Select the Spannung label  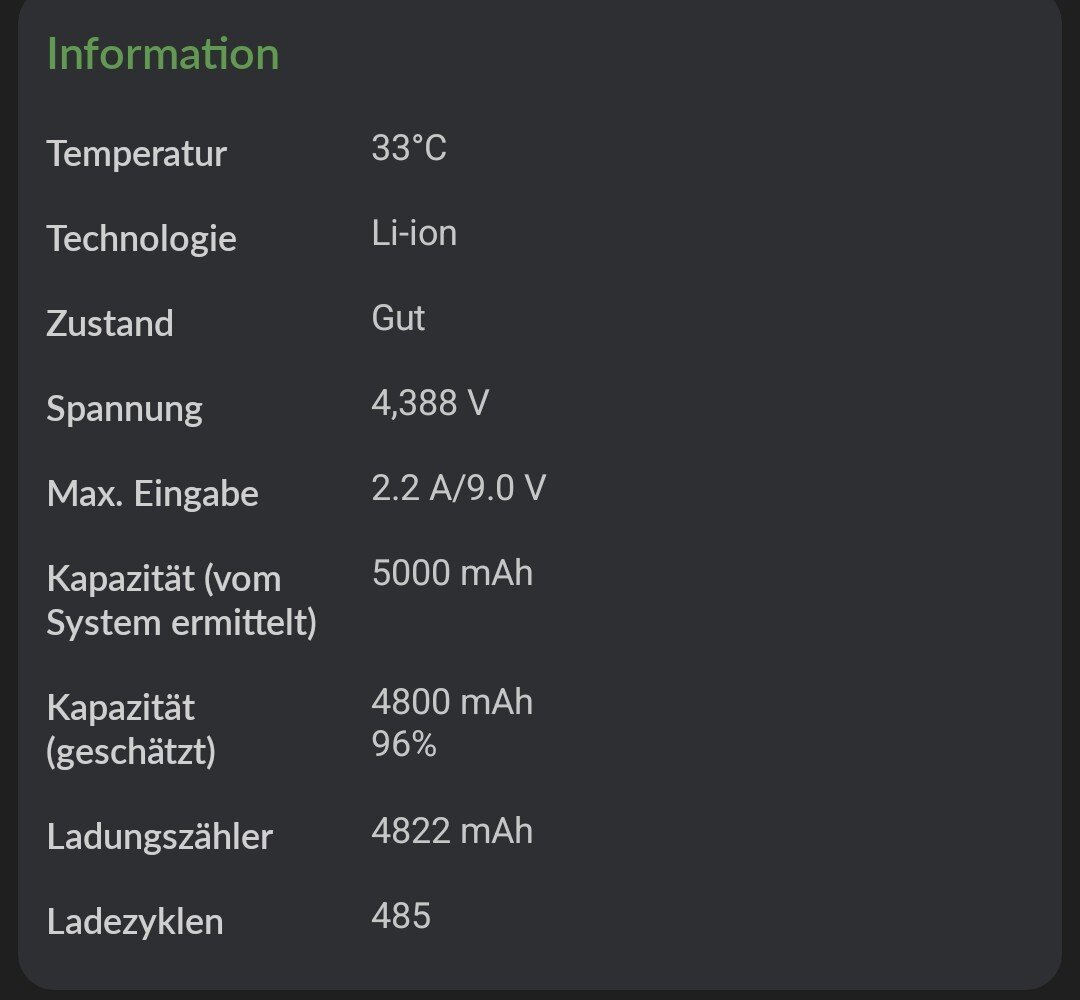click(125, 409)
